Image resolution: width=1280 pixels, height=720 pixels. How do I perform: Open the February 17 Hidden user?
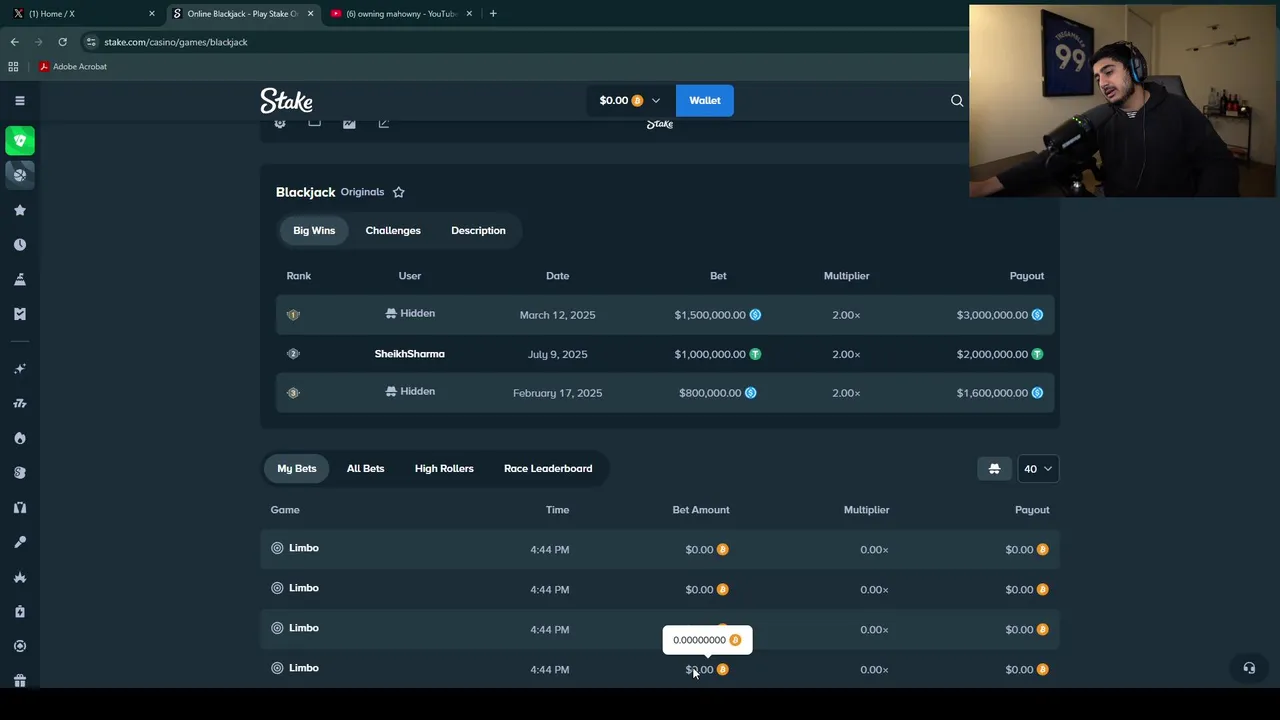(x=410, y=392)
